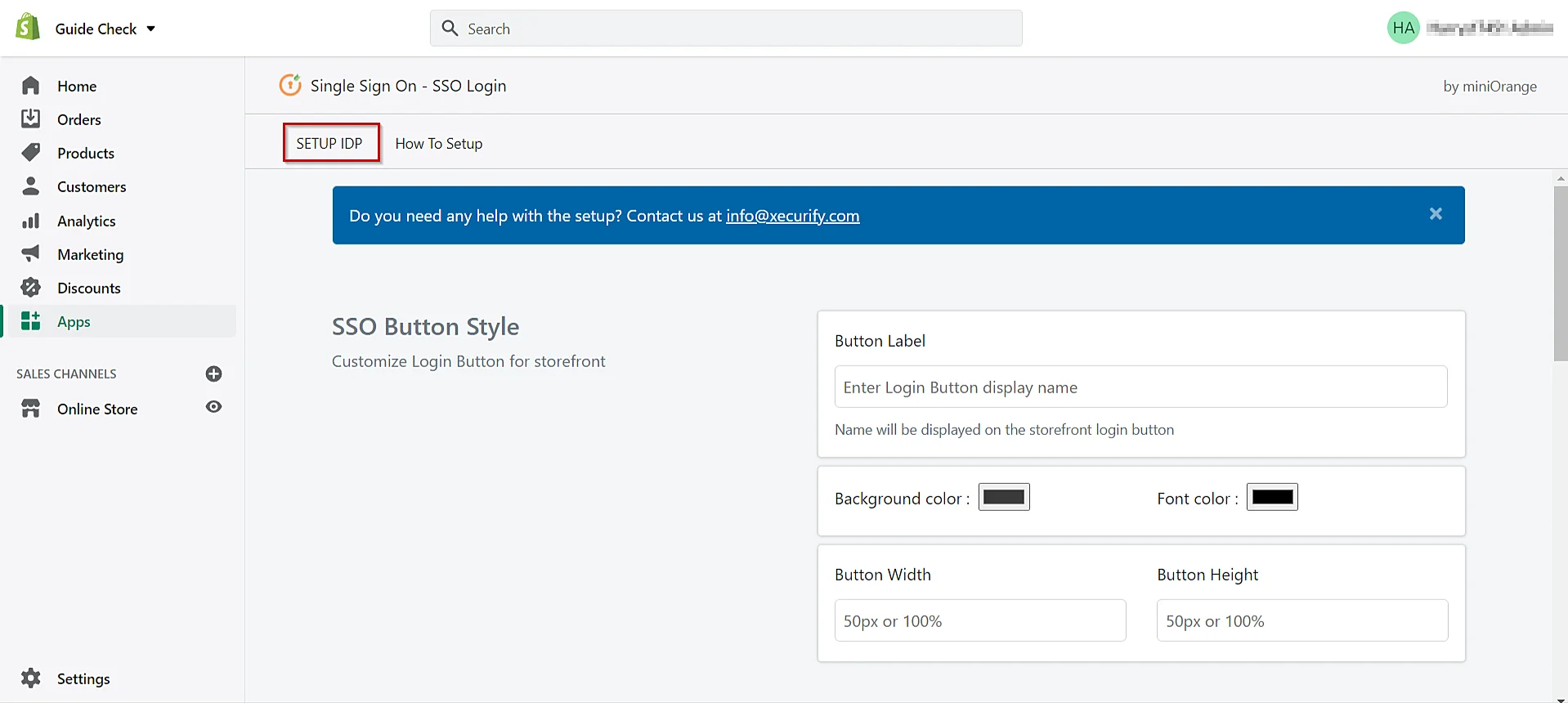This screenshot has height=703, width=1568.
Task: Add a sales channel with plus icon
Action: [x=214, y=374]
